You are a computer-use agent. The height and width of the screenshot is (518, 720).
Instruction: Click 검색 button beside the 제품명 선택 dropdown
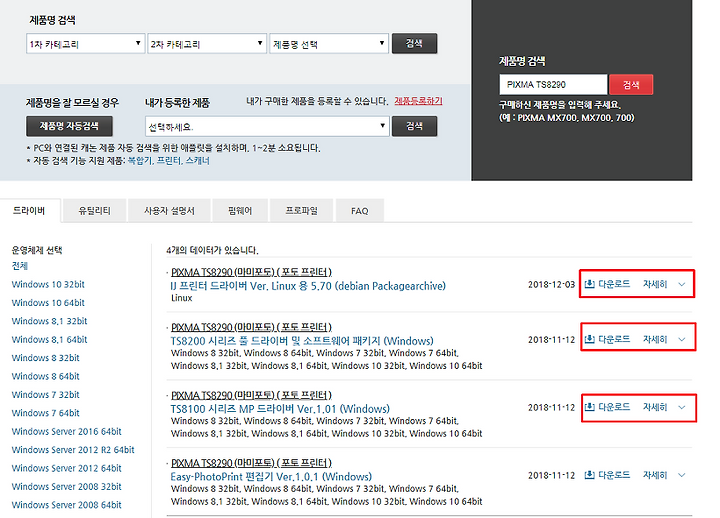click(414, 44)
